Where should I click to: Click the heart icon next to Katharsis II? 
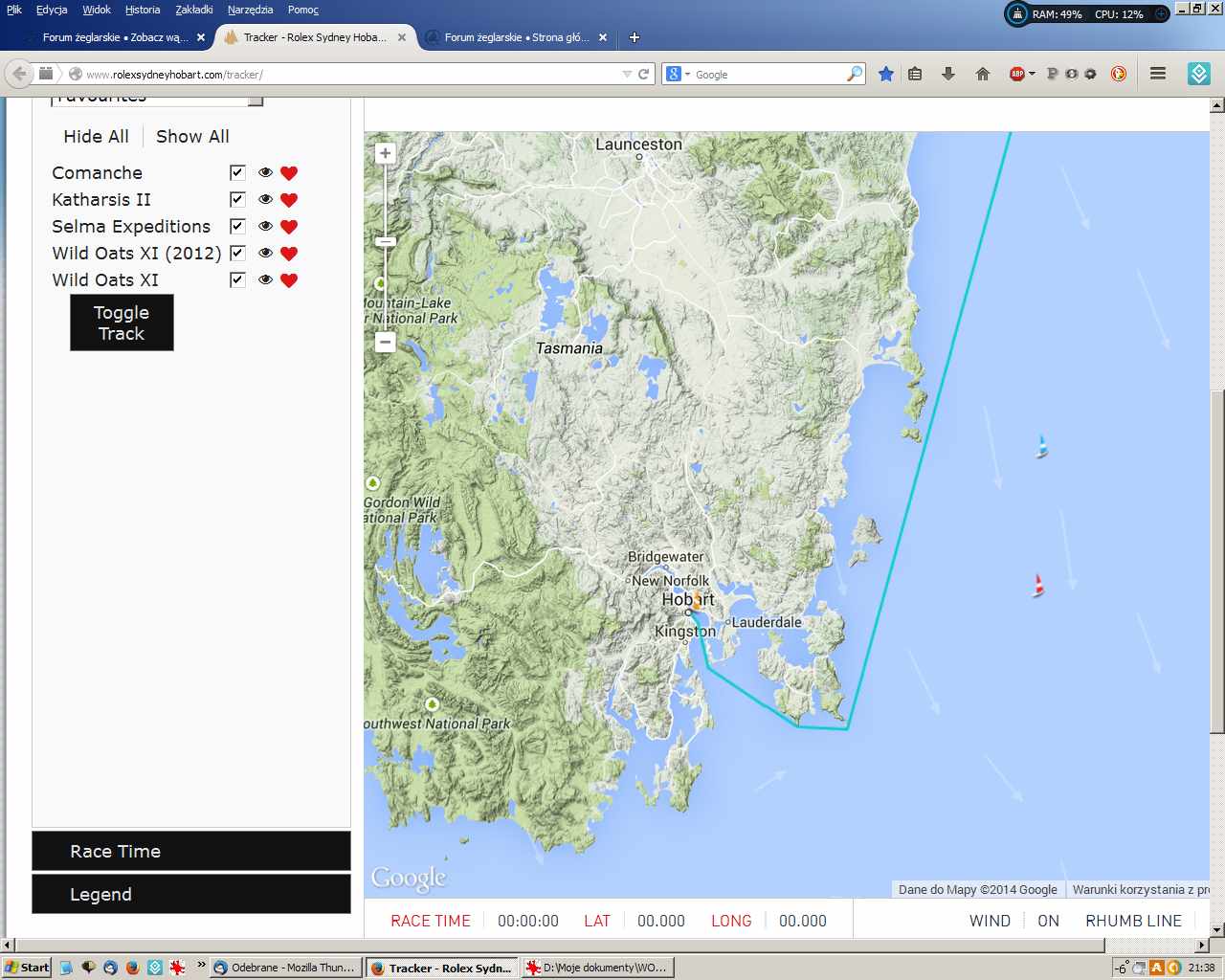tap(289, 200)
